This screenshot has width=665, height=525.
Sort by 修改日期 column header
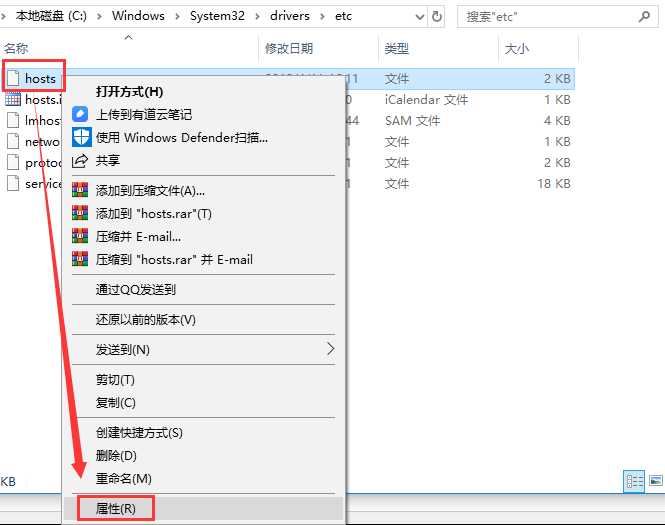[289, 48]
